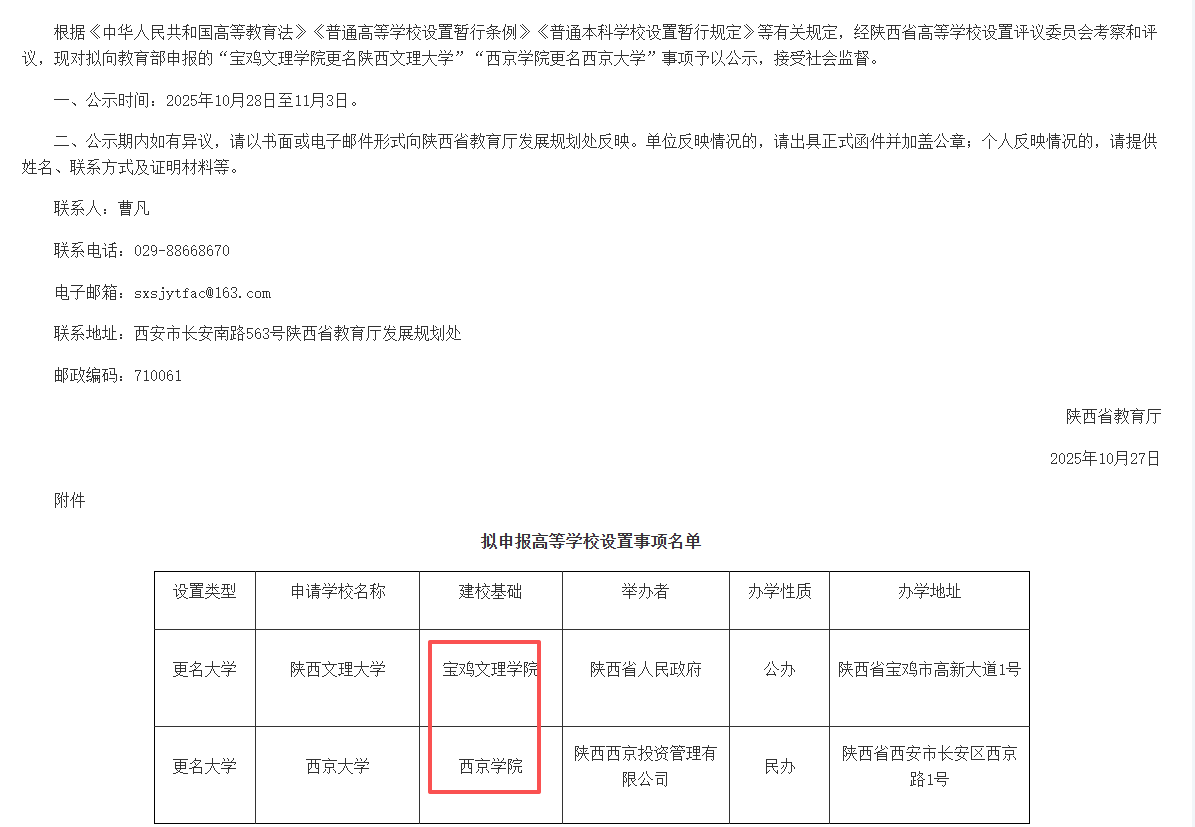Select the 陕西文理大学 table cell
This screenshot has width=1195, height=827.
pyautogui.click(x=338, y=669)
